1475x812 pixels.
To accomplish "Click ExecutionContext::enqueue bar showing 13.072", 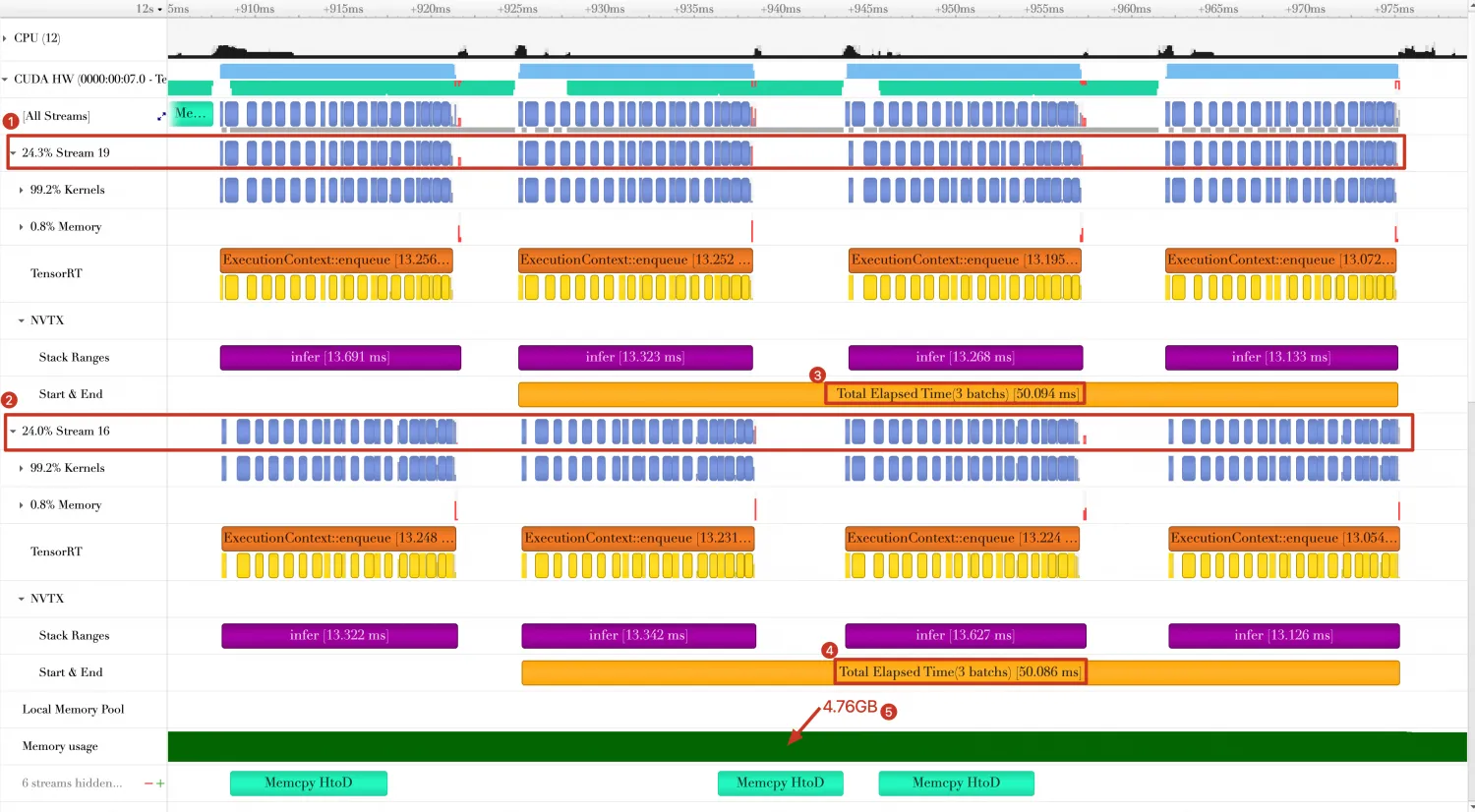I will [x=1280, y=261].
